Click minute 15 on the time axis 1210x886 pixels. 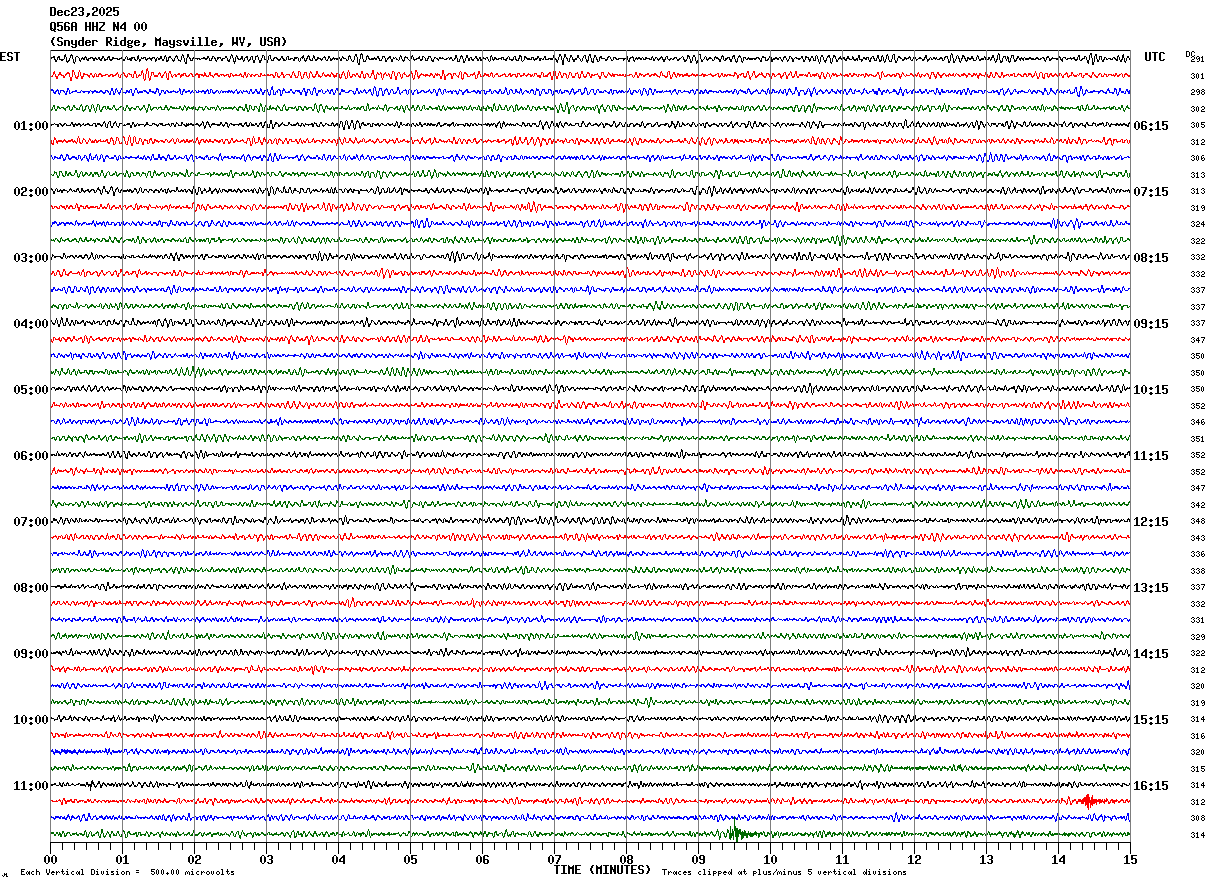(x=1130, y=859)
